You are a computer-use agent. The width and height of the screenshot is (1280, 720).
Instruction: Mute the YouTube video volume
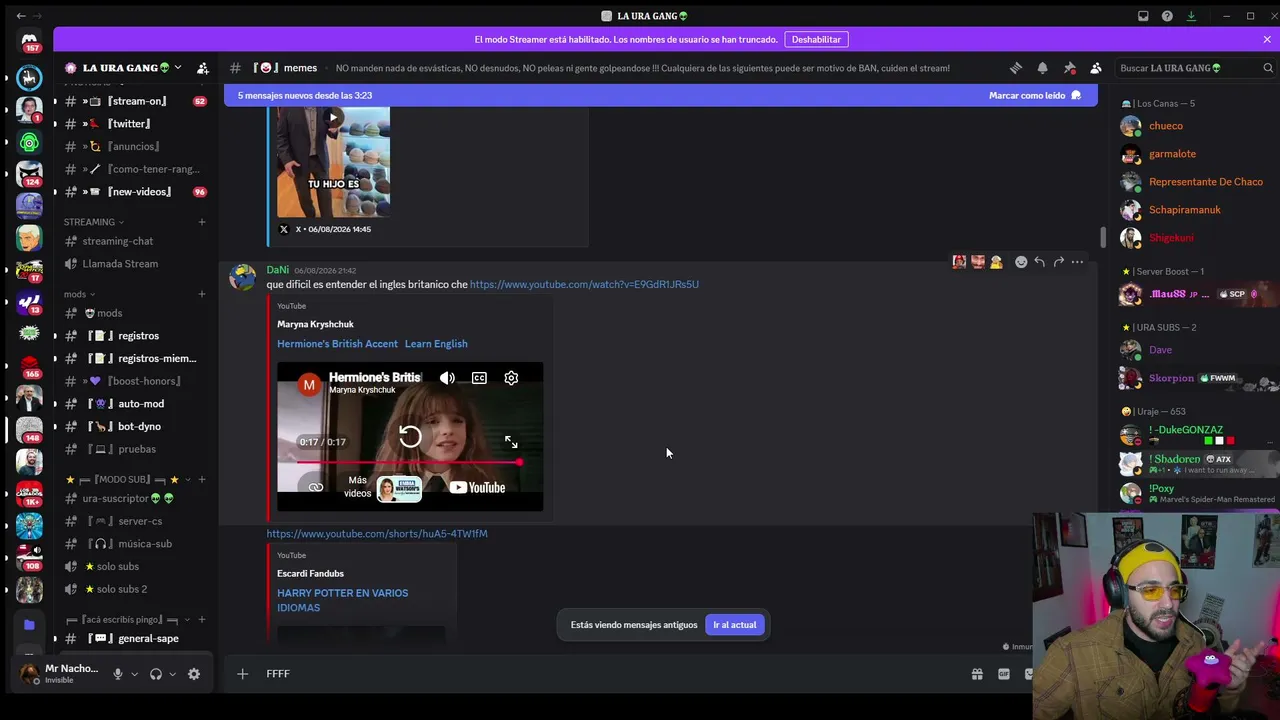[447, 378]
